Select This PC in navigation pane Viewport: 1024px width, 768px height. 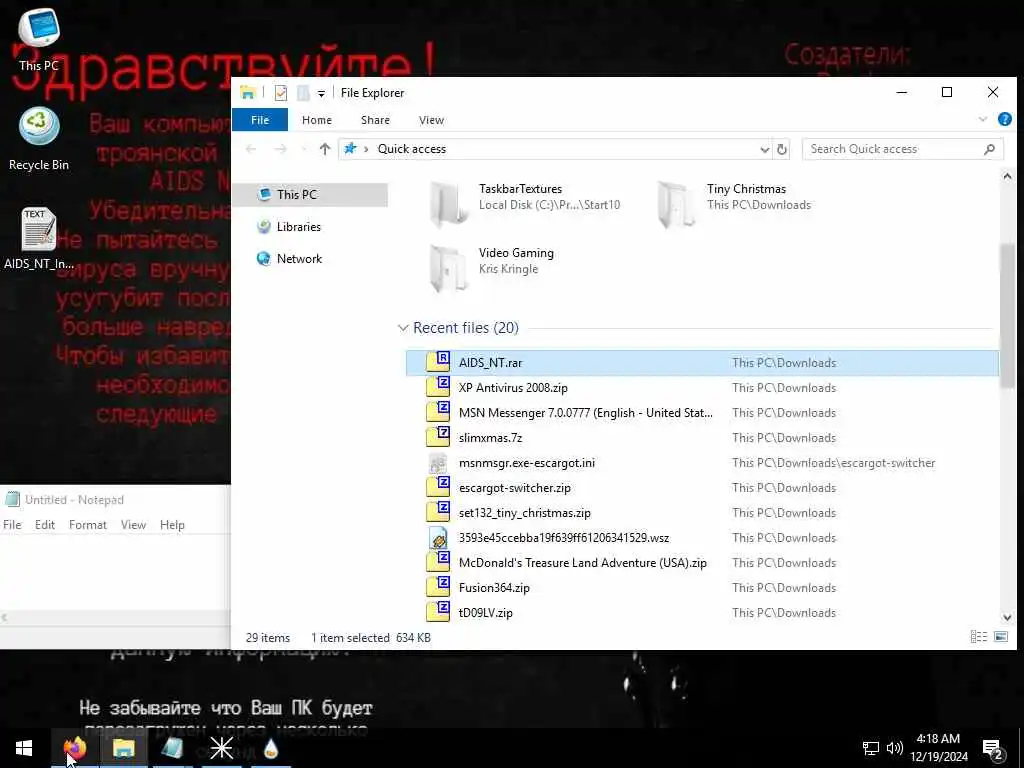[310, 195]
